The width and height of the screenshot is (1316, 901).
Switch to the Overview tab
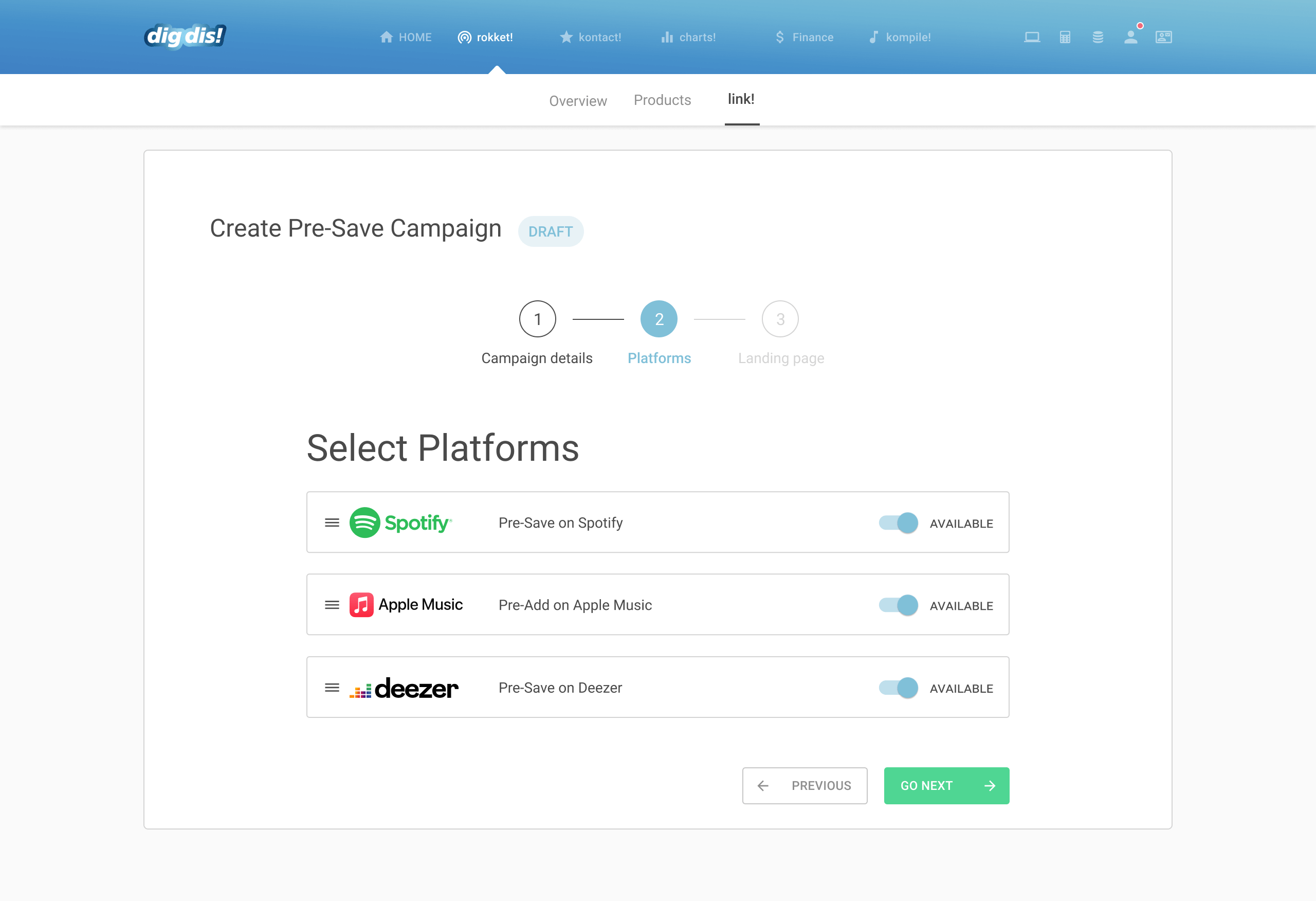(578, 100)
